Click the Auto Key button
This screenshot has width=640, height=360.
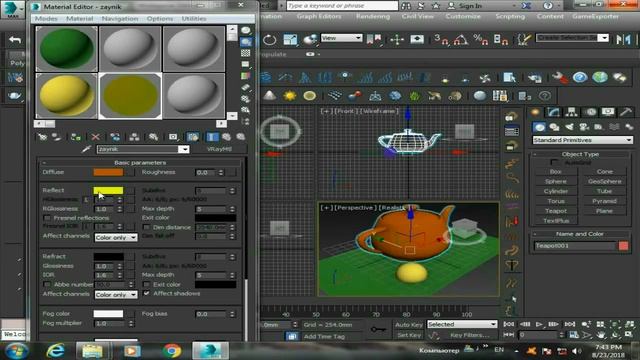[409, 324]
